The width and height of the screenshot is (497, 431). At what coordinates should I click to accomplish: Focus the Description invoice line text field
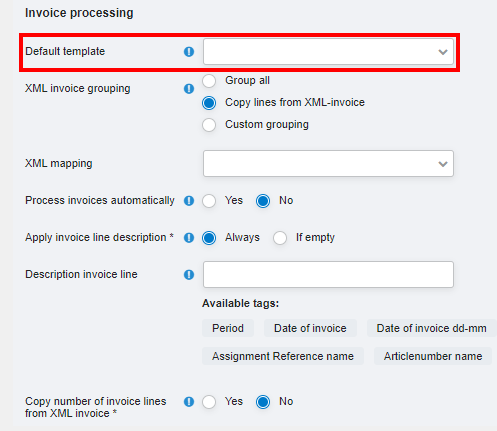point(328,275)
